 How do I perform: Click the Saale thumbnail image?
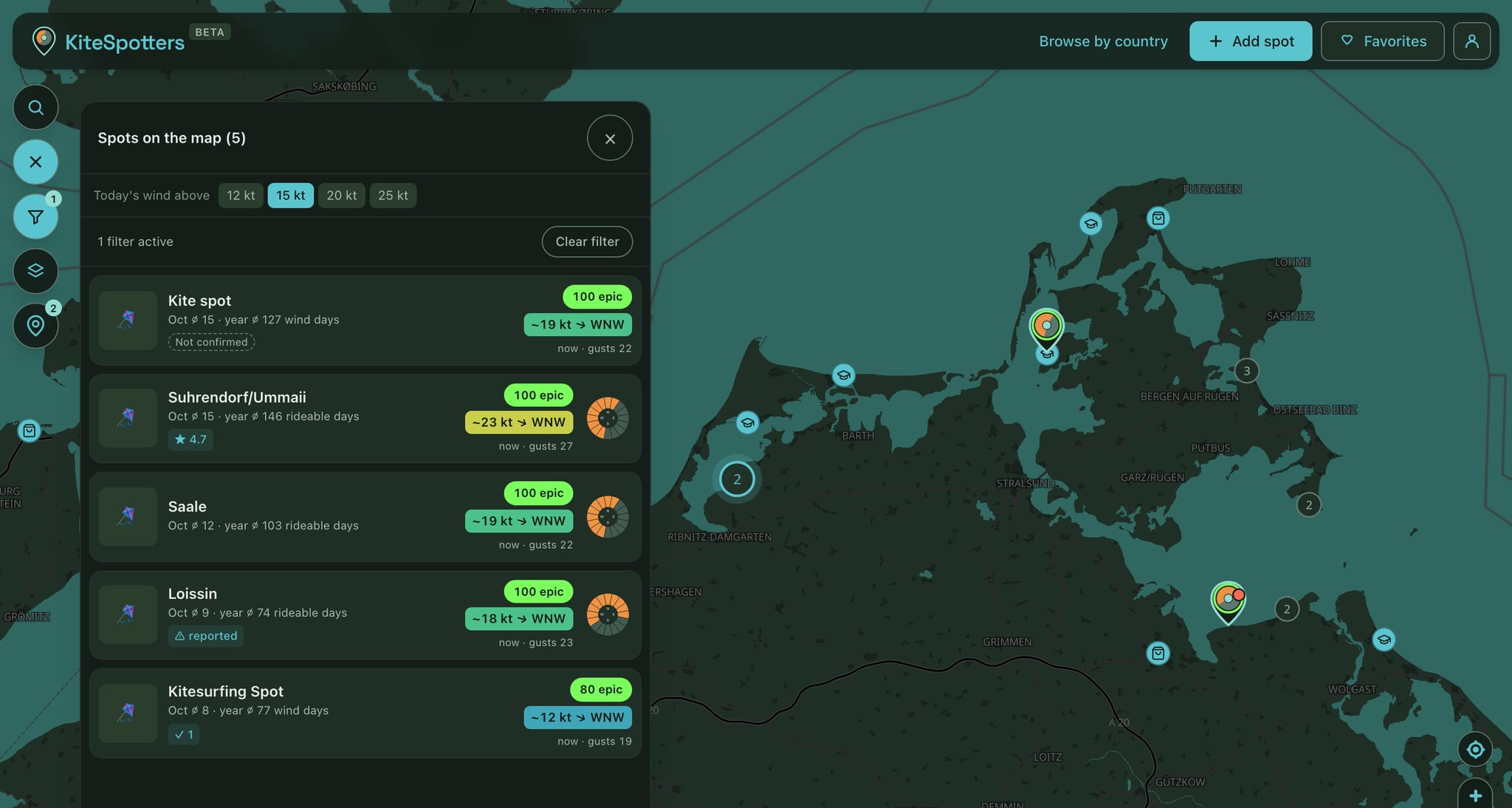128,517
